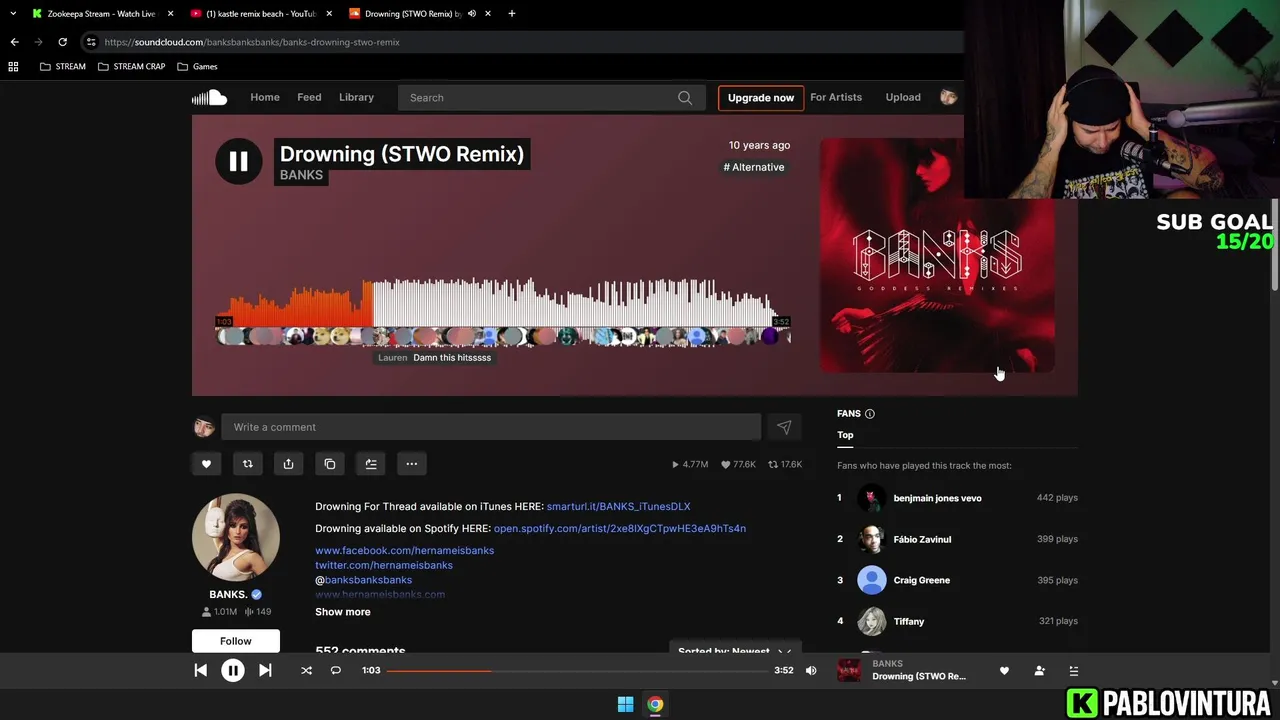Add track to Next up via queue icon
This screenshot has height=720, width=1280.
[370, 464]
